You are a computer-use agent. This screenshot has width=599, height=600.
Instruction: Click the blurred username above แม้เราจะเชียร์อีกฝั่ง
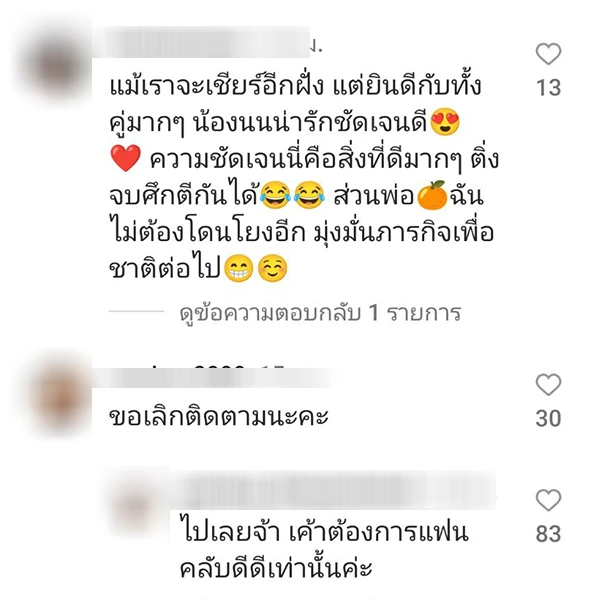tap(209, 43)
